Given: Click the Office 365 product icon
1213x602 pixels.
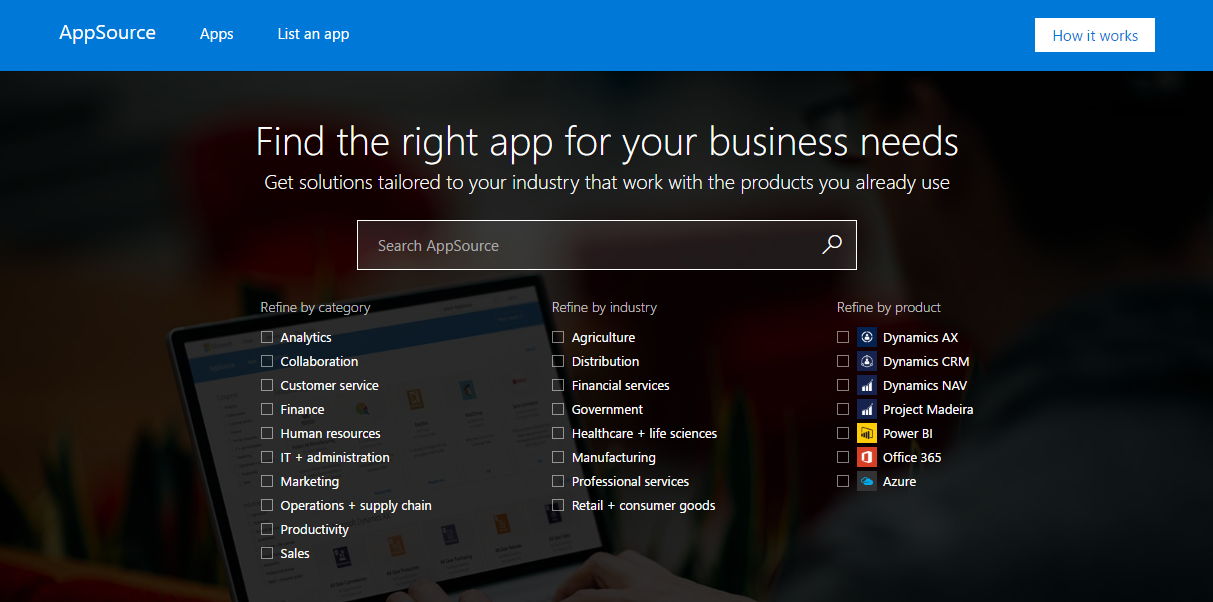Looking at the screenshot, I should coord(866,457).
